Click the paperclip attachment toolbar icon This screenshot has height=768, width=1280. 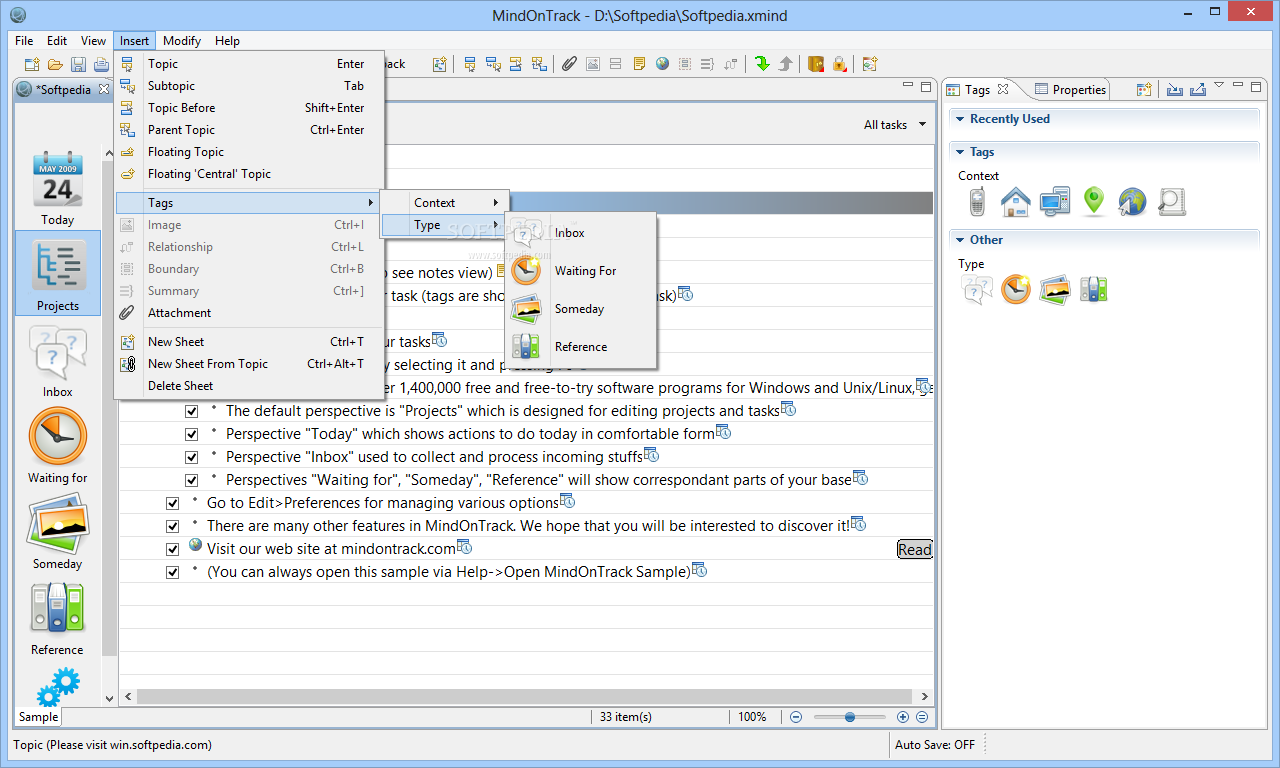pyautogui.click(x=569, y=64)
